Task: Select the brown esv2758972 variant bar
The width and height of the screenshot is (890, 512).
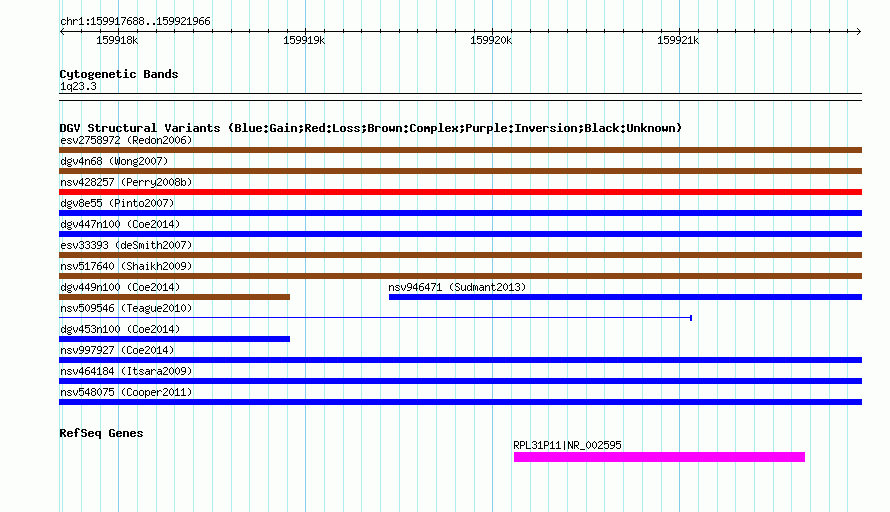Action: point(460,150)
